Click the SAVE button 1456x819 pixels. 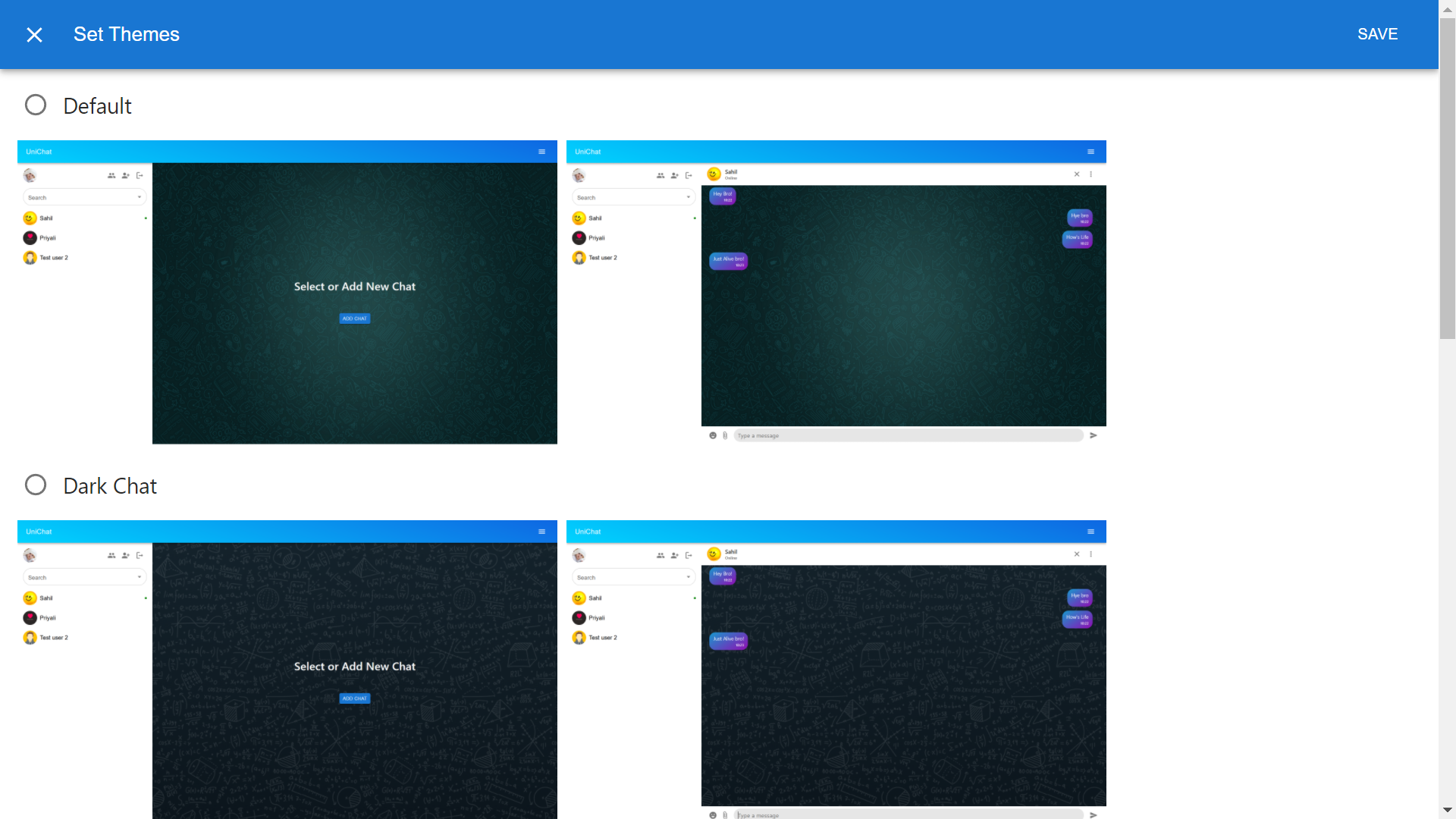pyautogui.click(x=1377, y=34)
